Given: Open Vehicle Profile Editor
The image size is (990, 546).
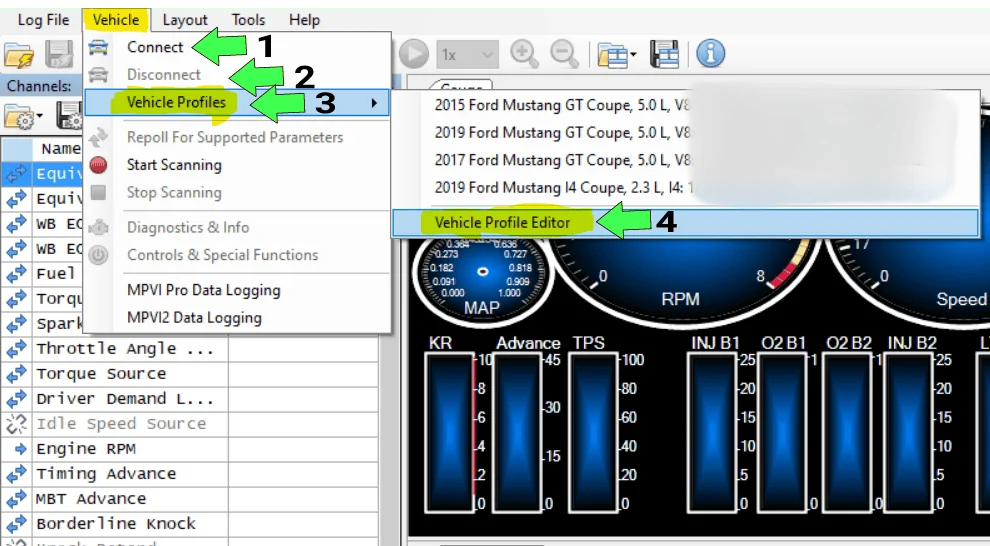Looking at the screenshot, I should 686,223.
